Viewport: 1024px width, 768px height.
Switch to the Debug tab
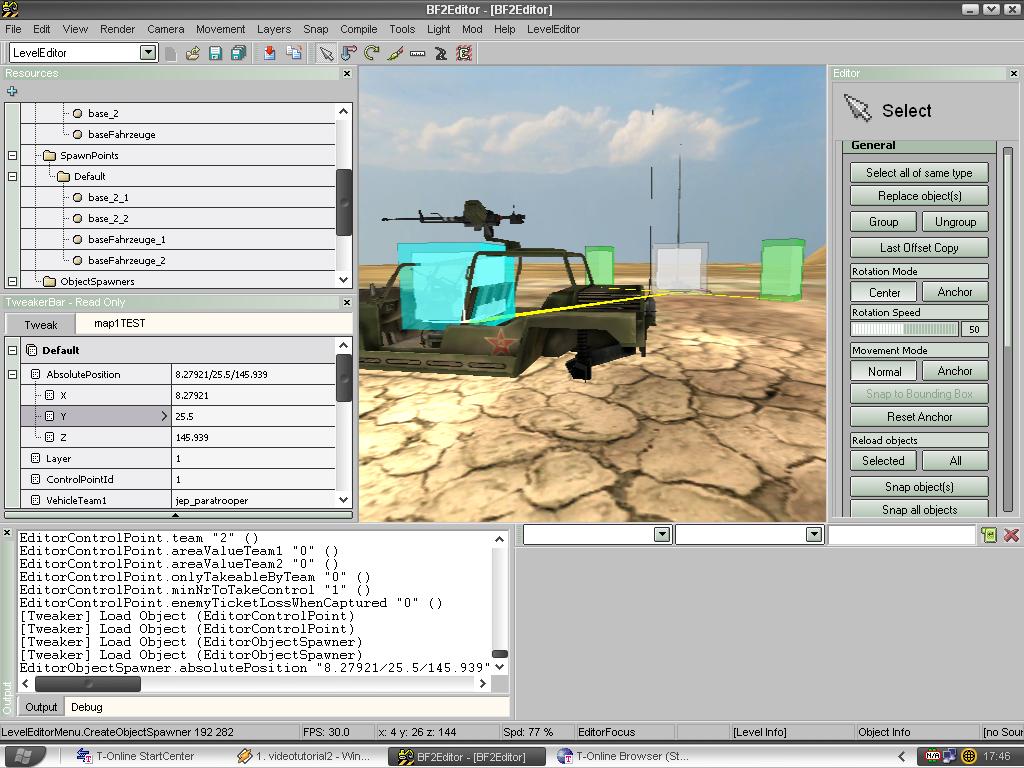[x=87, y=707]
